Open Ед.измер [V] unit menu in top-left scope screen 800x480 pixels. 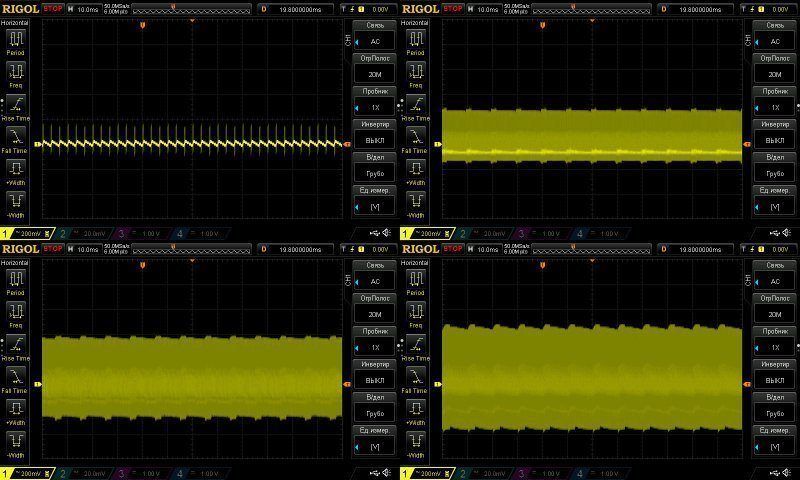[375, 201]
